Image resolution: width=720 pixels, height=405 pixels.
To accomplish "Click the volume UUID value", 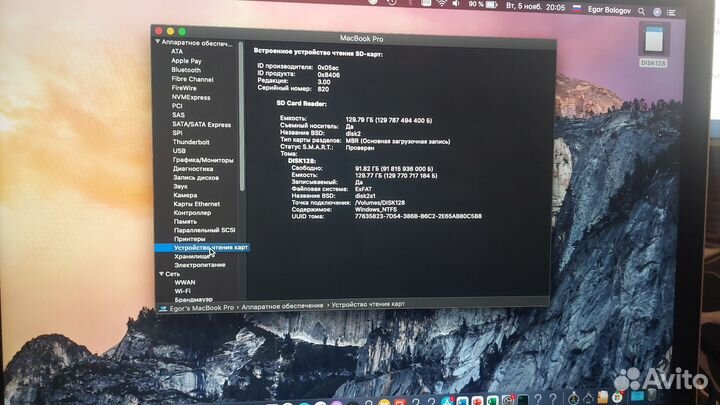I will click(418, 216).
